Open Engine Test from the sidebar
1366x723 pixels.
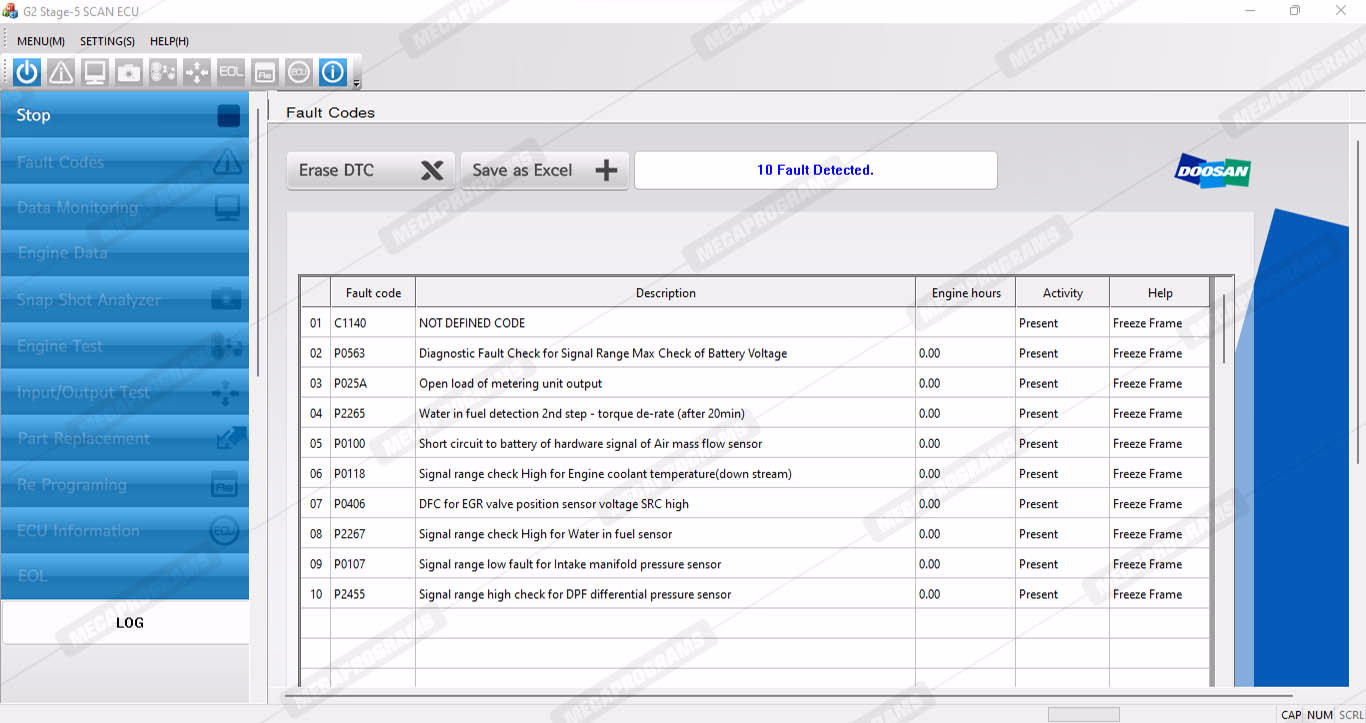[x=125, y=345]
